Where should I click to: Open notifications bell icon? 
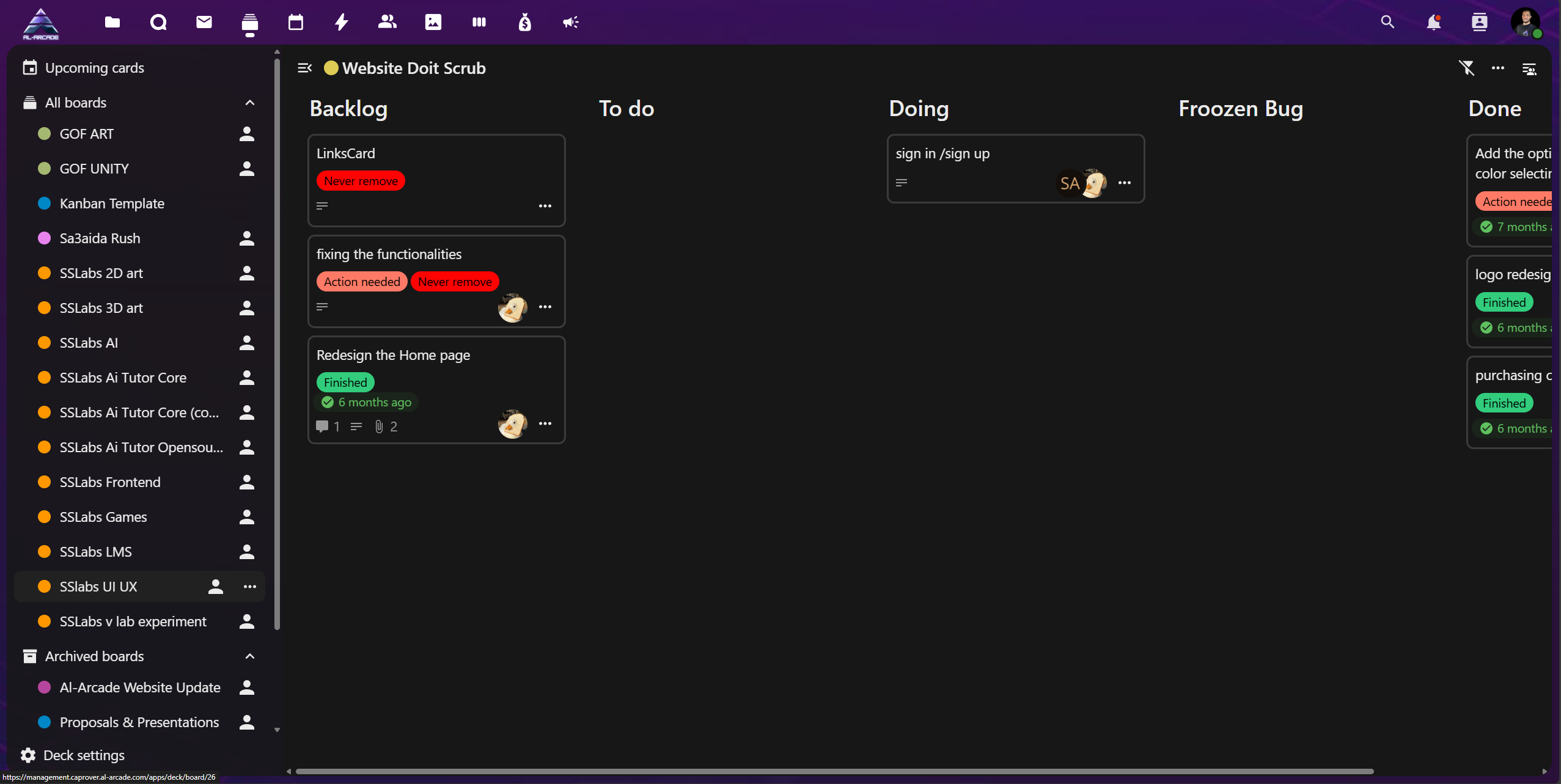click(x=1433, y=23)
